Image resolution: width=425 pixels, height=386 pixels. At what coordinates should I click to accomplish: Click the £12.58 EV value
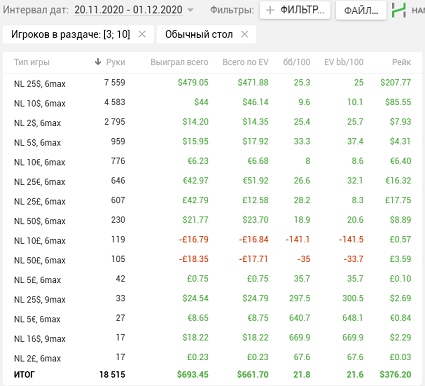tap(255, 200)
